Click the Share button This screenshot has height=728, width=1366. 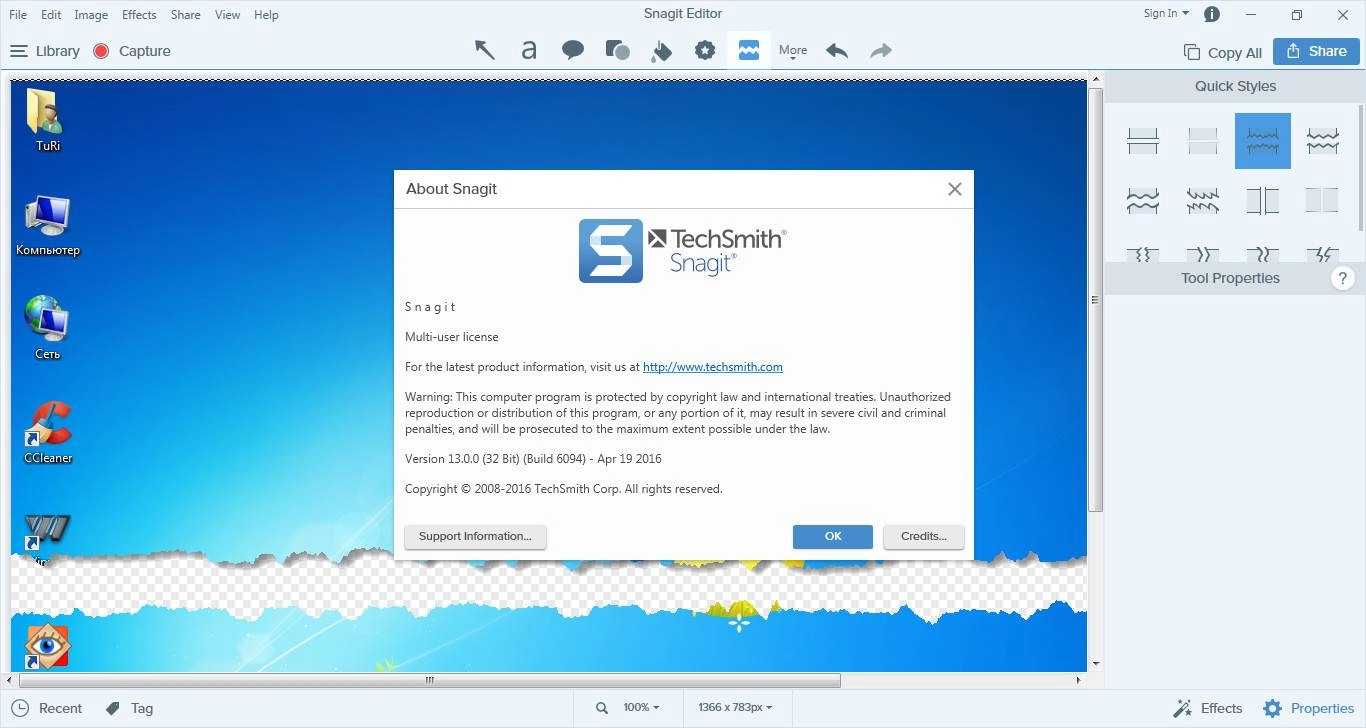tap(1316, 51)
